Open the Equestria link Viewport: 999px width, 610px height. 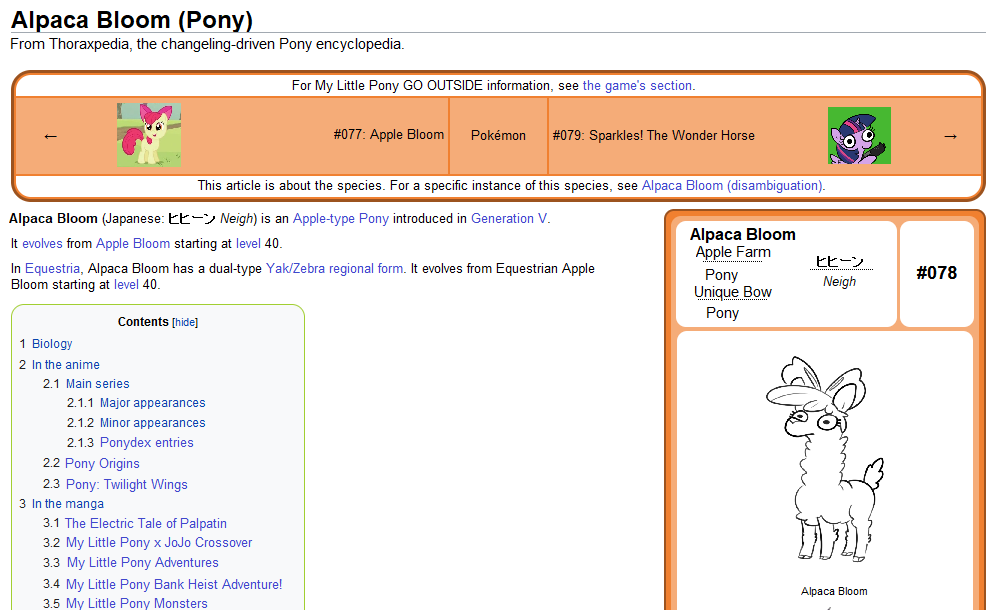[52, 268]
